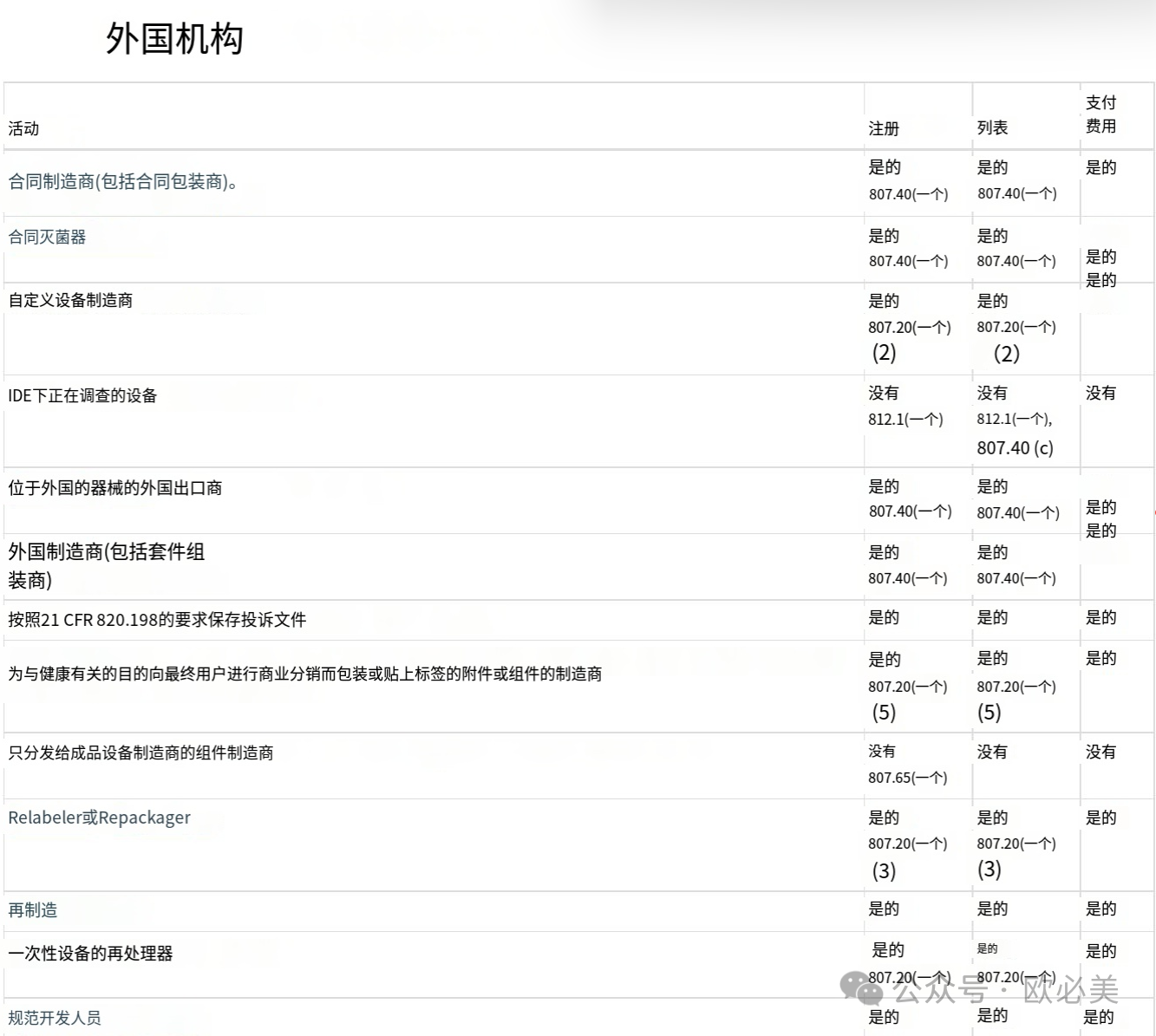Click the 合同灭菌器 hyperlink

(48, 238)
